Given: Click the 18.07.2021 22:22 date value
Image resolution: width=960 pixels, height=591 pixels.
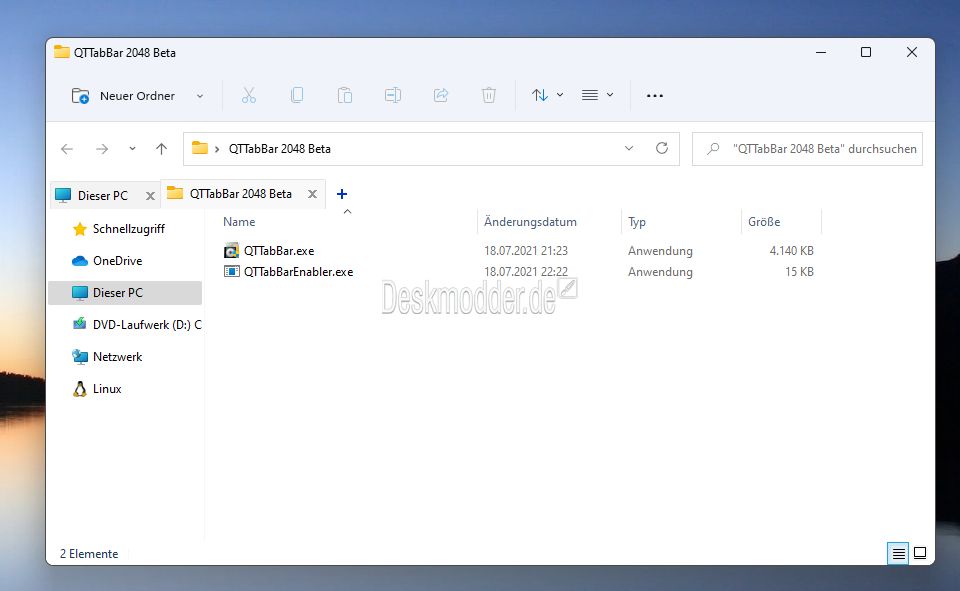Looking at the screenshot, I should click(x=526, y=272).
